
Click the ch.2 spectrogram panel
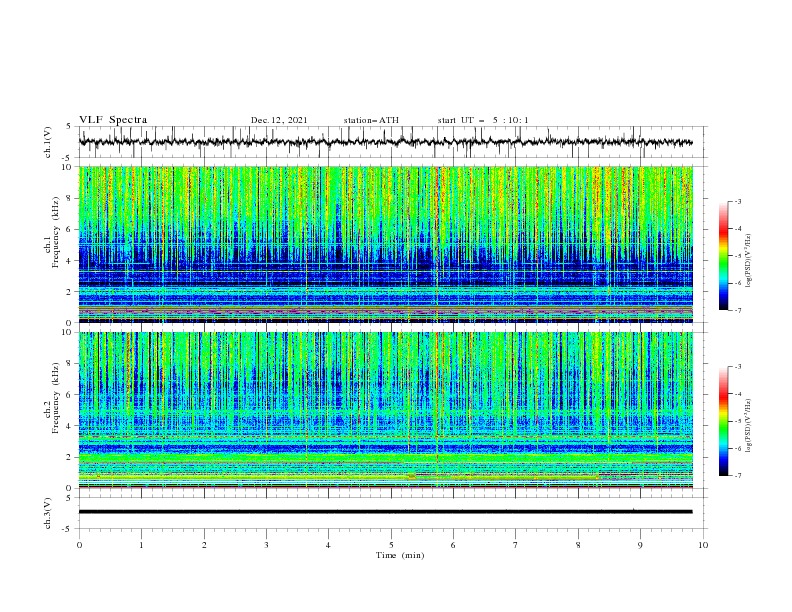coord(386,410)
